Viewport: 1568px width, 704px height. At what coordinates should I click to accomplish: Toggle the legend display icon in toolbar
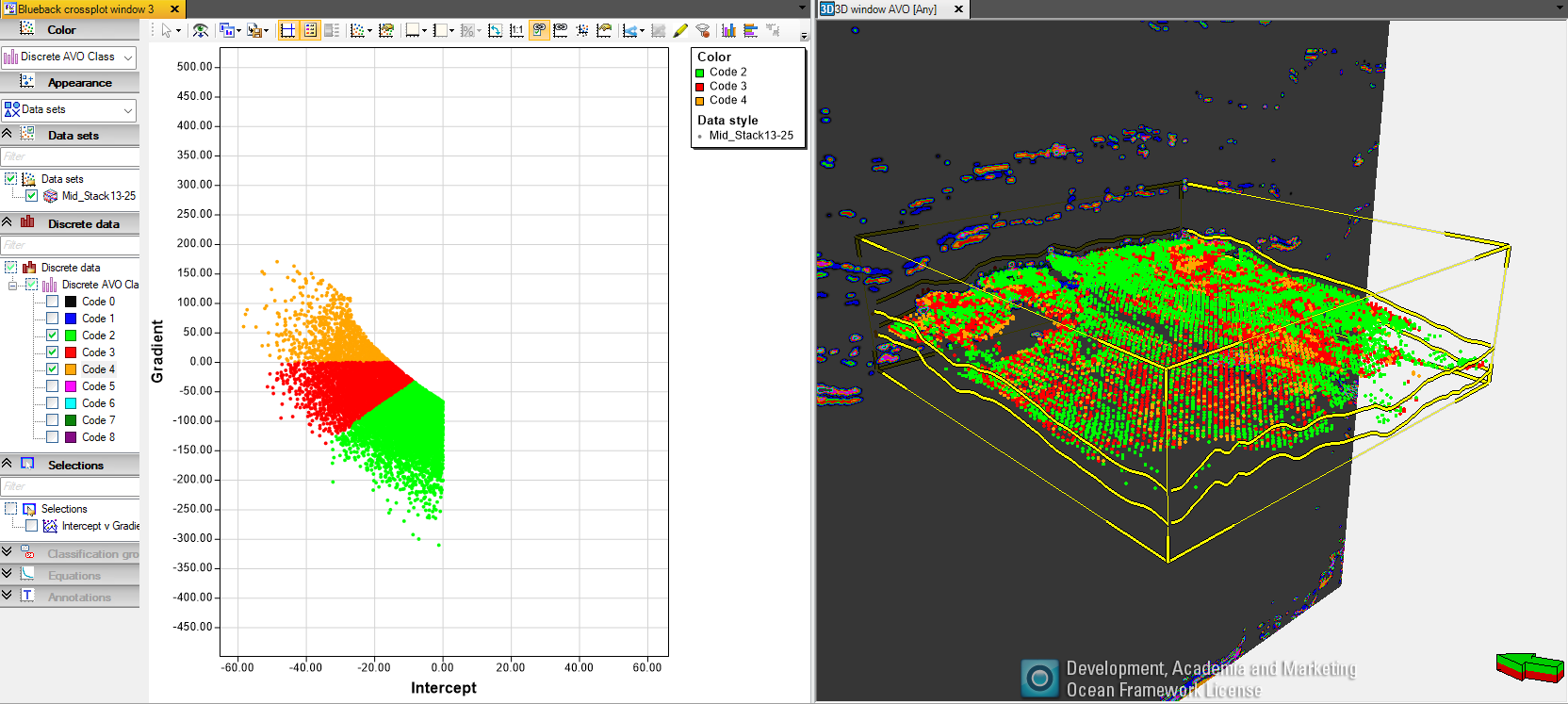pyautogui.click(x=310, y=30)
